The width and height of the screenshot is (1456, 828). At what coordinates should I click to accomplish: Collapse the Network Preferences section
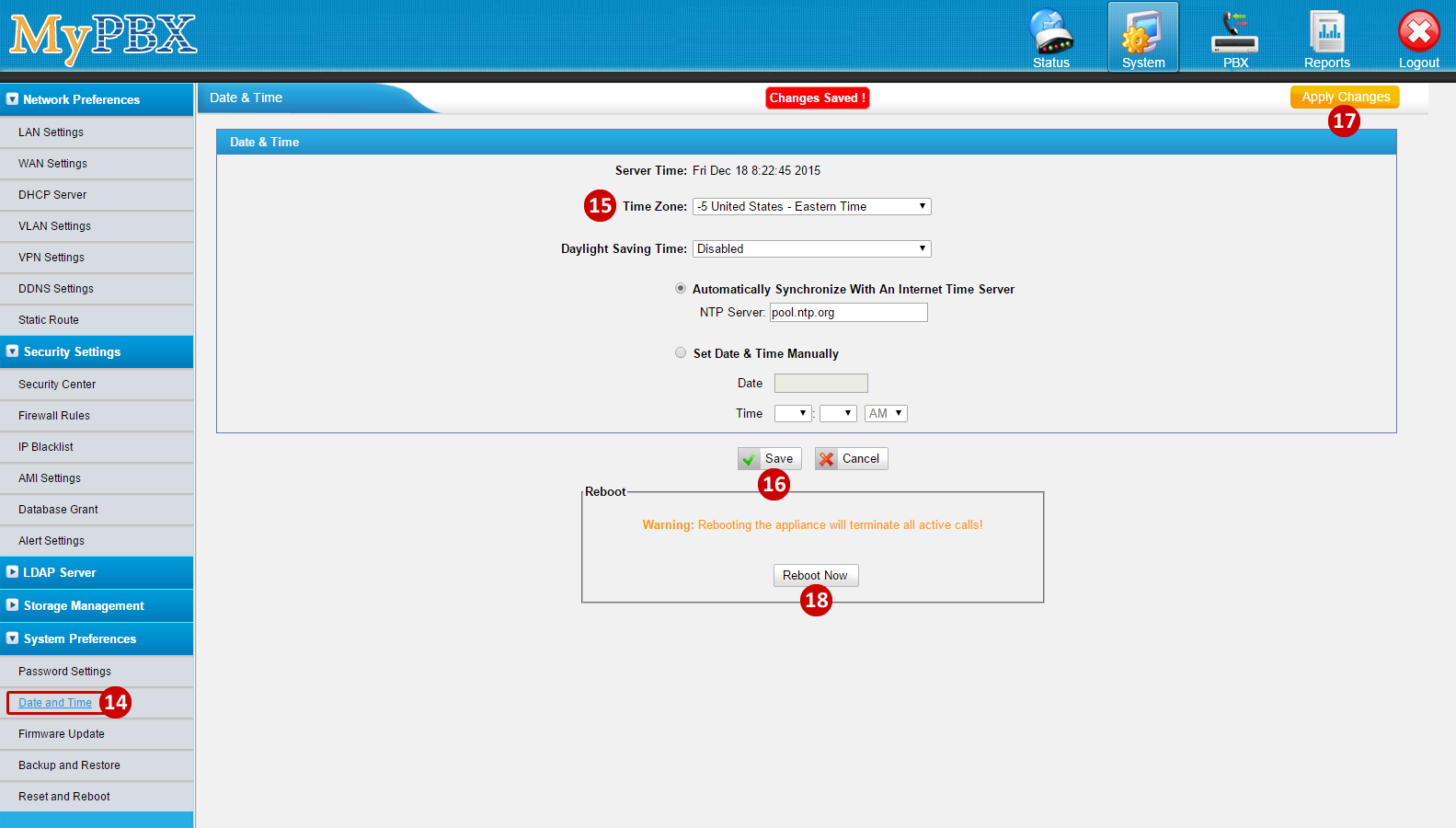click(x=13, y=99)
